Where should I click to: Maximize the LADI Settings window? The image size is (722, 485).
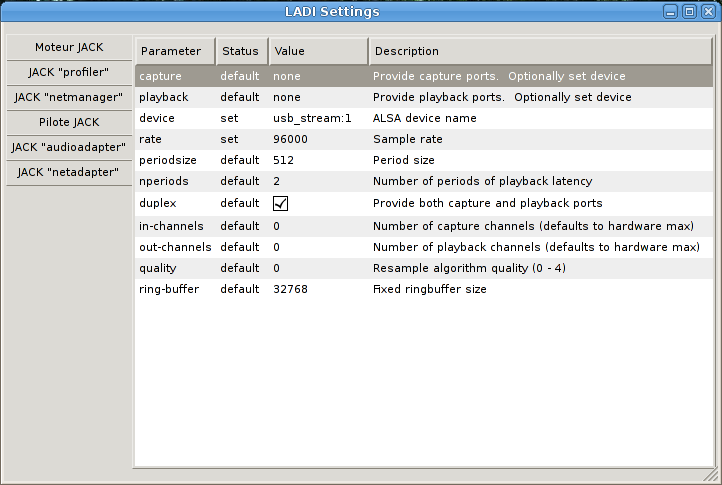click(x=689, y=12)
